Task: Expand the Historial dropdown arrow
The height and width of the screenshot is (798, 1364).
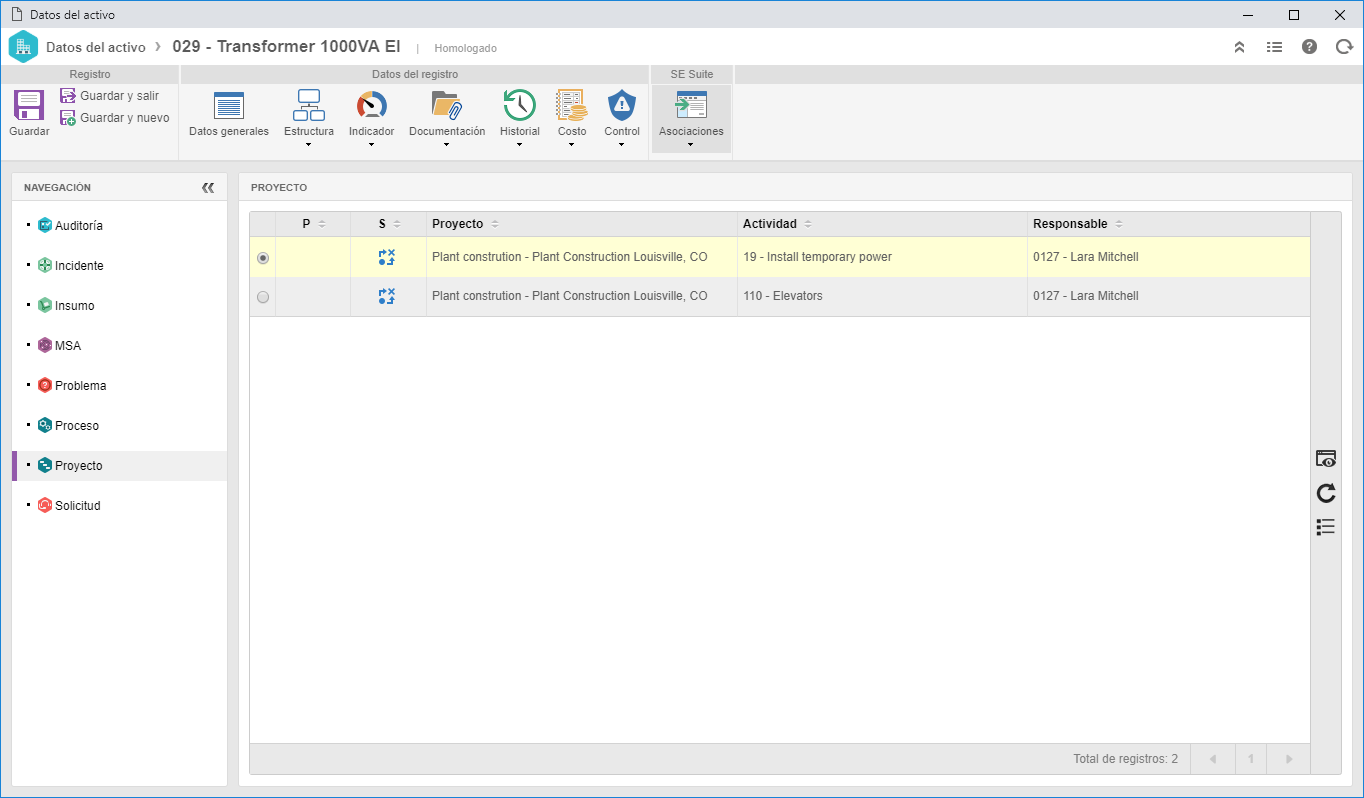Action: coord(519,145)
